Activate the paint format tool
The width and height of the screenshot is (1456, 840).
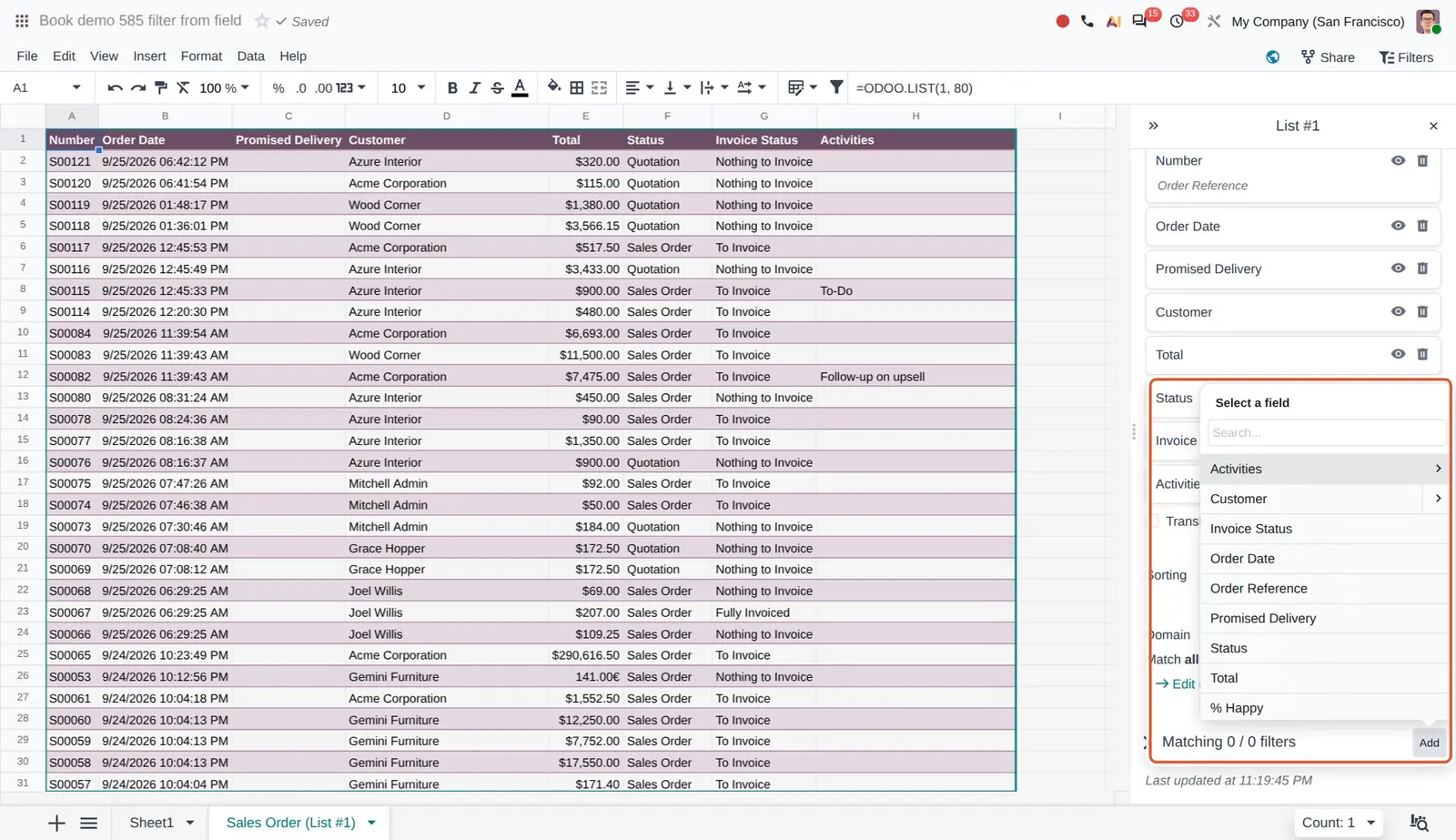click(x=161, y=87)
